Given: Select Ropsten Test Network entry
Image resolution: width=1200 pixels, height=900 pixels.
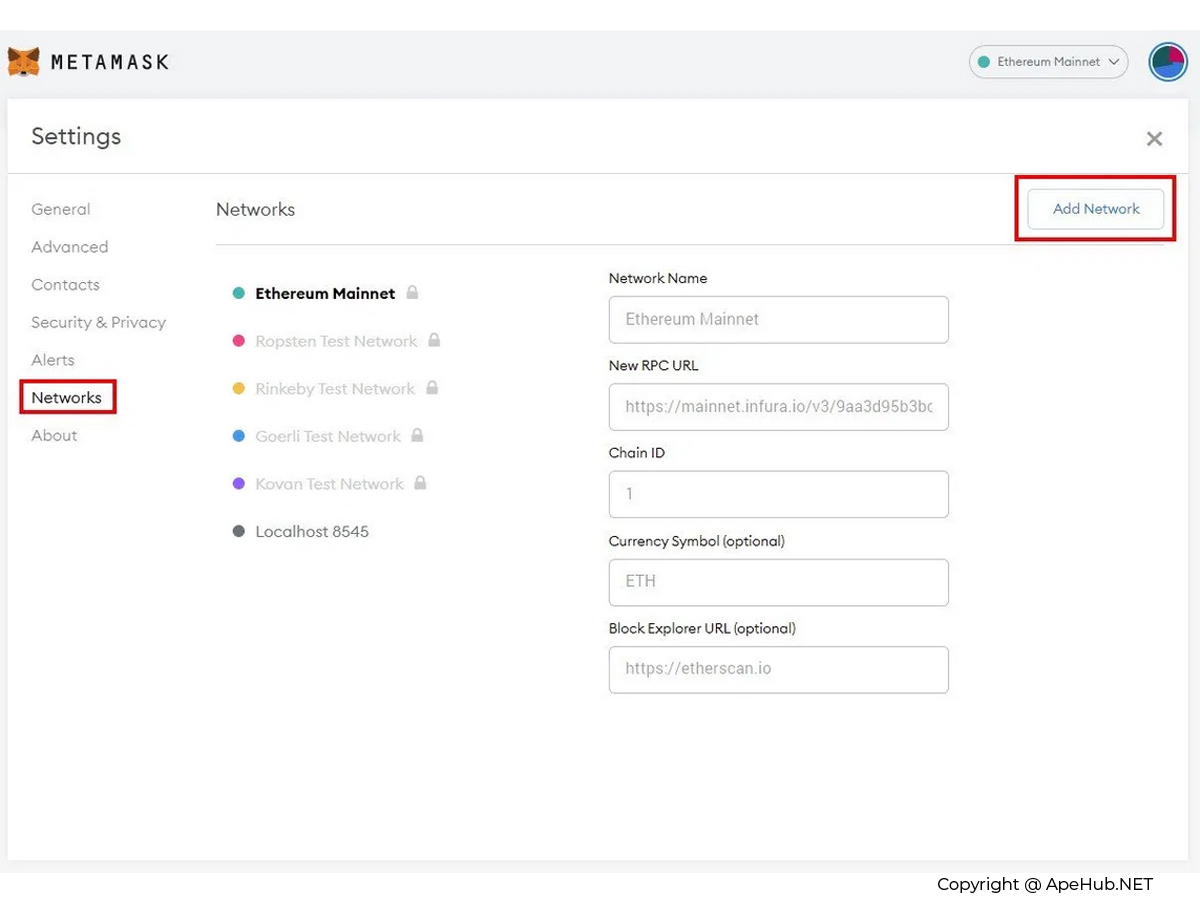Looking at the screenshot, I should [x=335, y=341].
